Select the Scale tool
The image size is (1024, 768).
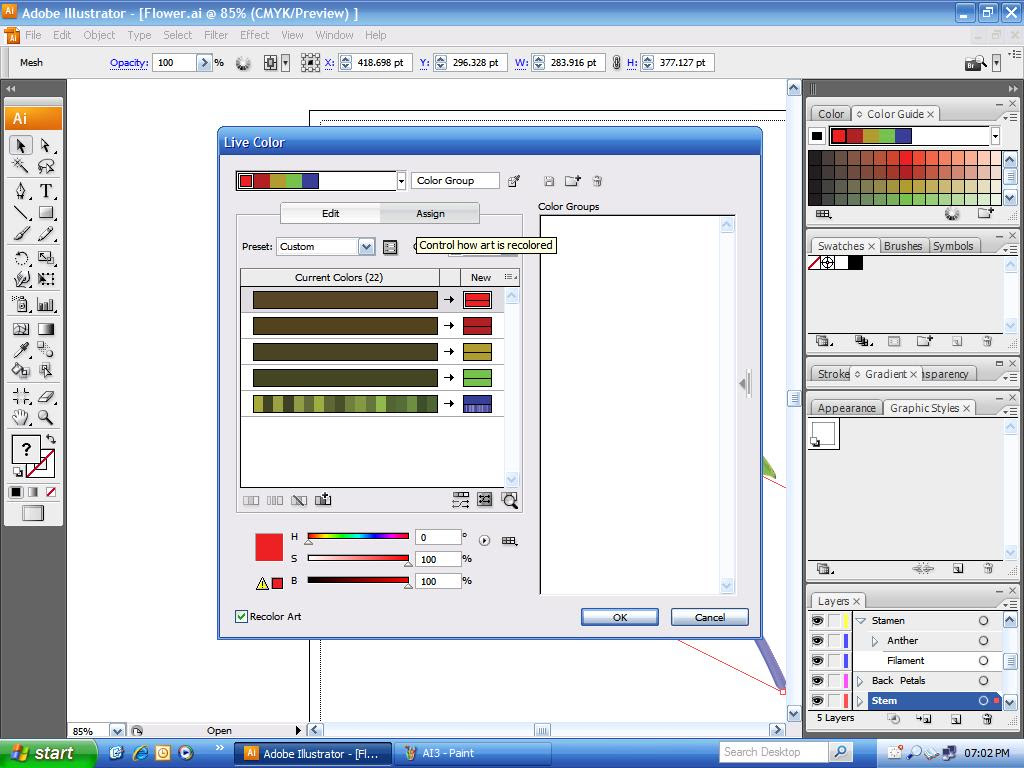[x=45, y=258]
